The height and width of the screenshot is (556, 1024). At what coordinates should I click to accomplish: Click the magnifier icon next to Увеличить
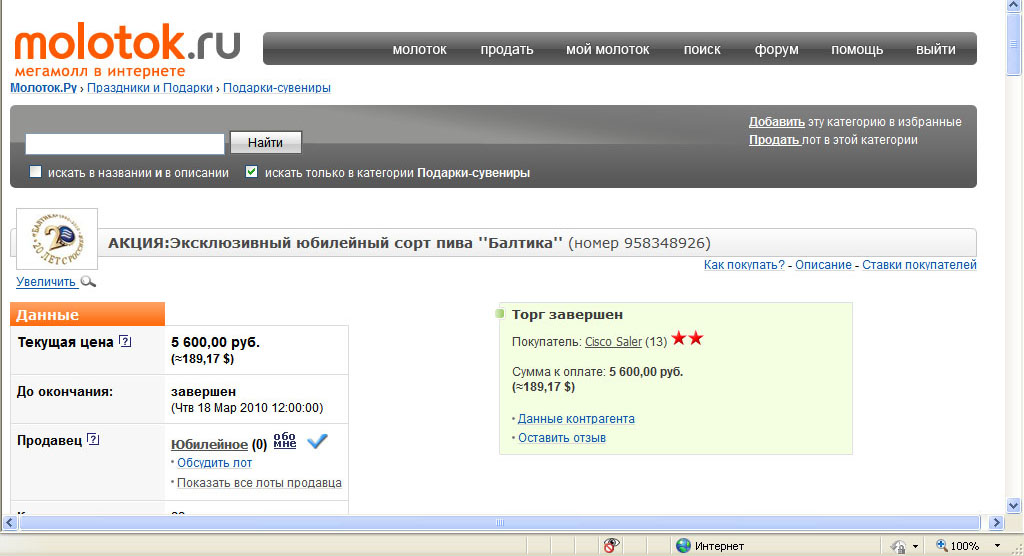coord(88,283)
